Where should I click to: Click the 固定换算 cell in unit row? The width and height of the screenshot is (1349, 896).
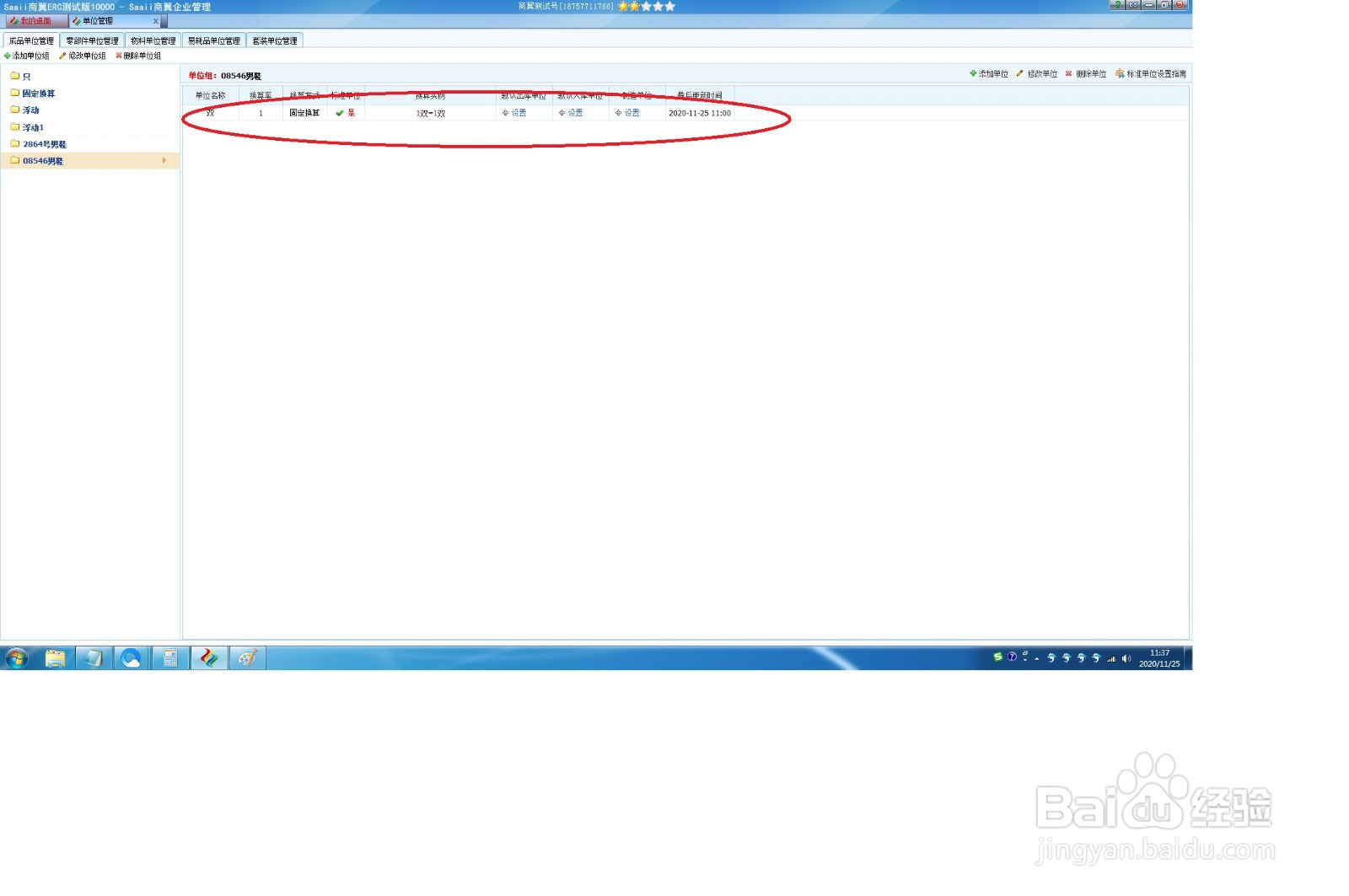[x=304, y=113]
